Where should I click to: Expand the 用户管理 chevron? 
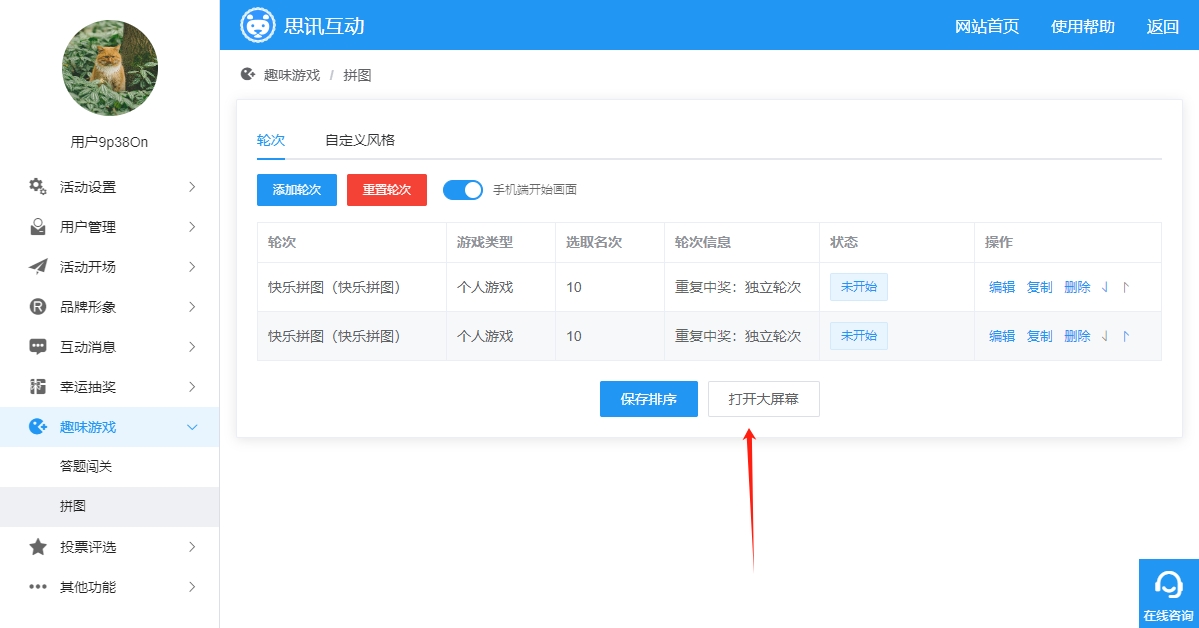point(192,226)
